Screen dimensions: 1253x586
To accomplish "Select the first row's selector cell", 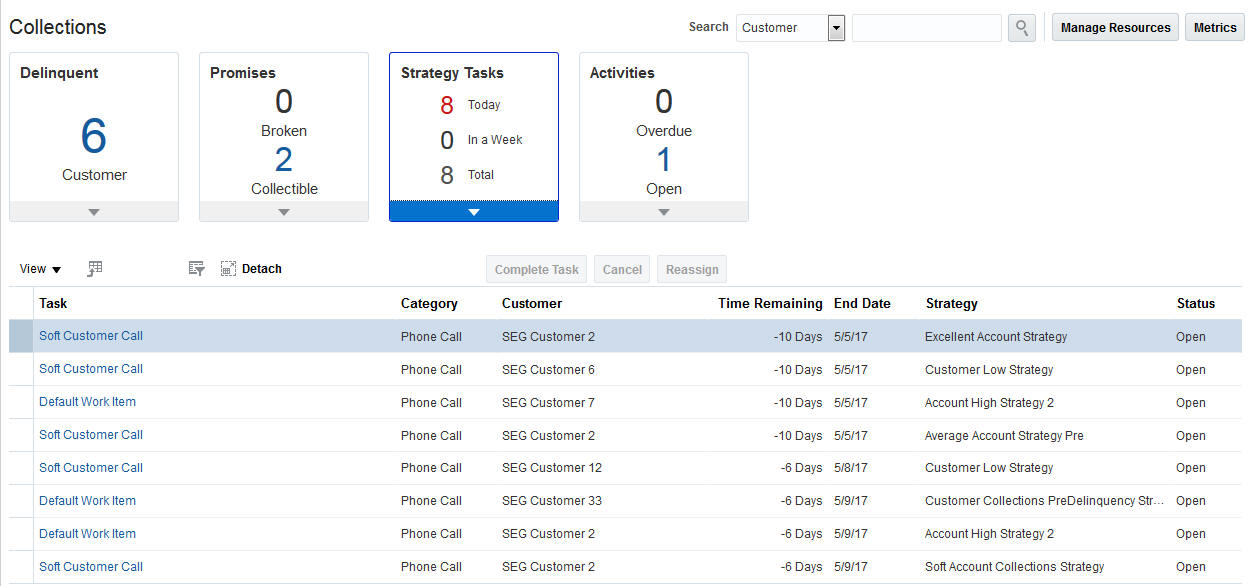I will [x=21, y=336].
